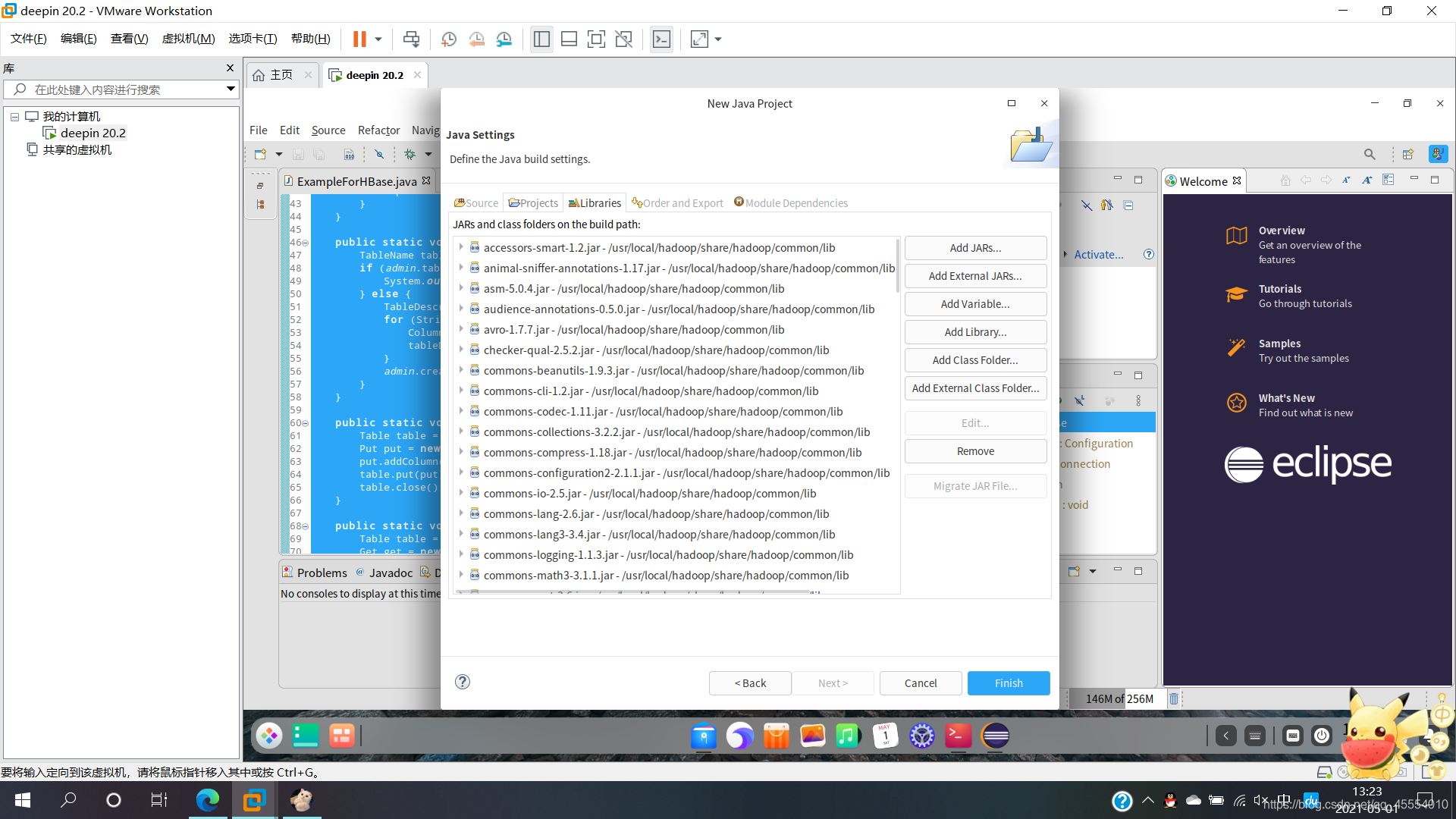Expand the commons-collections JAR tree item
1456x819 pixels.
tap(463, 431)
